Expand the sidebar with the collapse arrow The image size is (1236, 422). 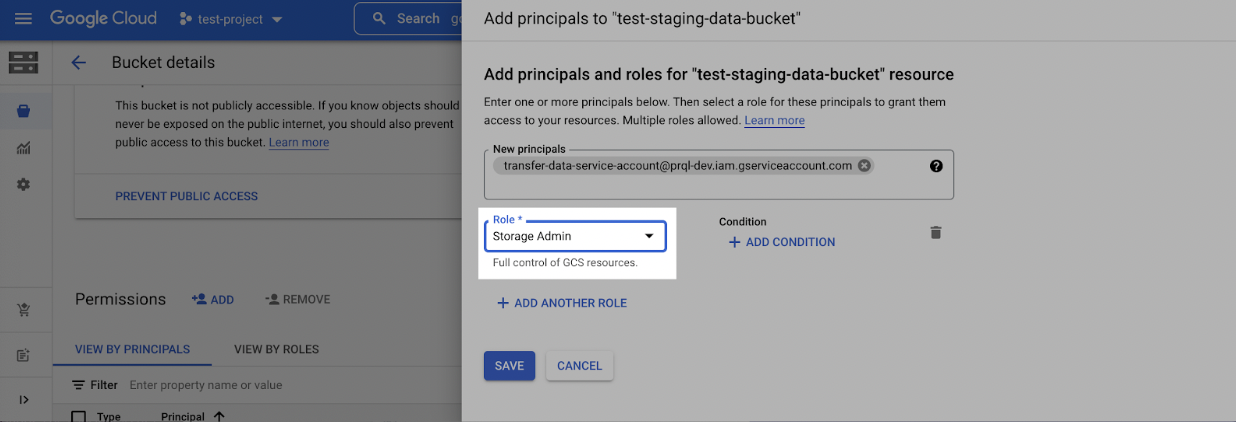[x=23, y=400]
